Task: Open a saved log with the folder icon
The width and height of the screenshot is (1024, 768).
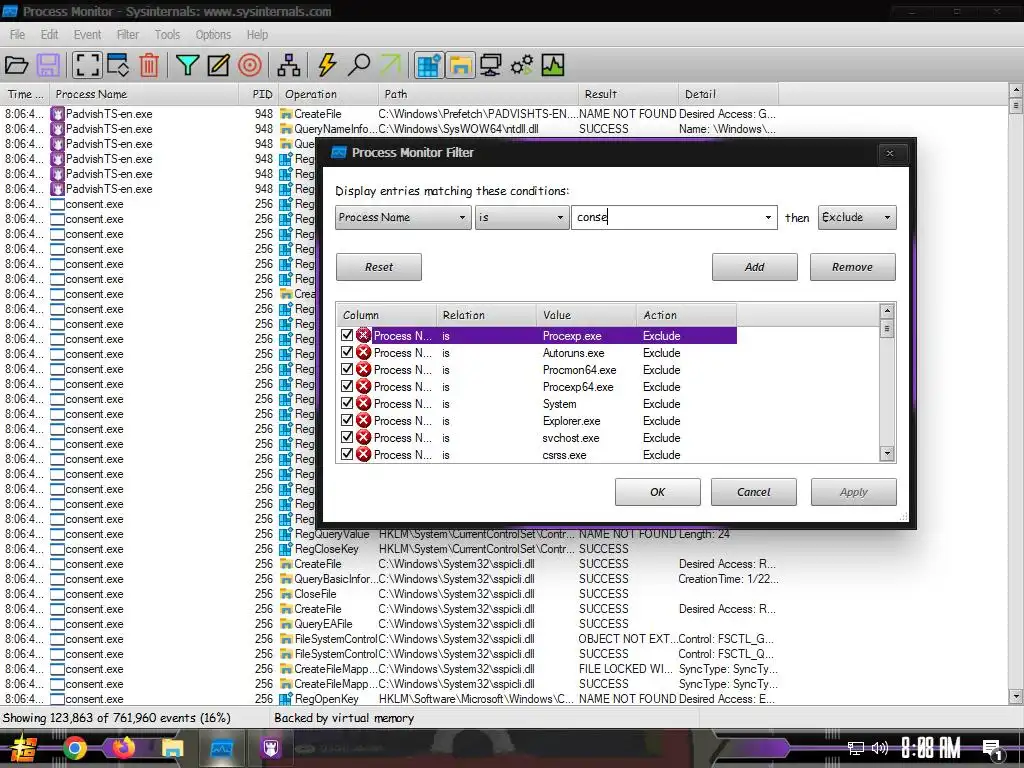Action: pos(17,65)
